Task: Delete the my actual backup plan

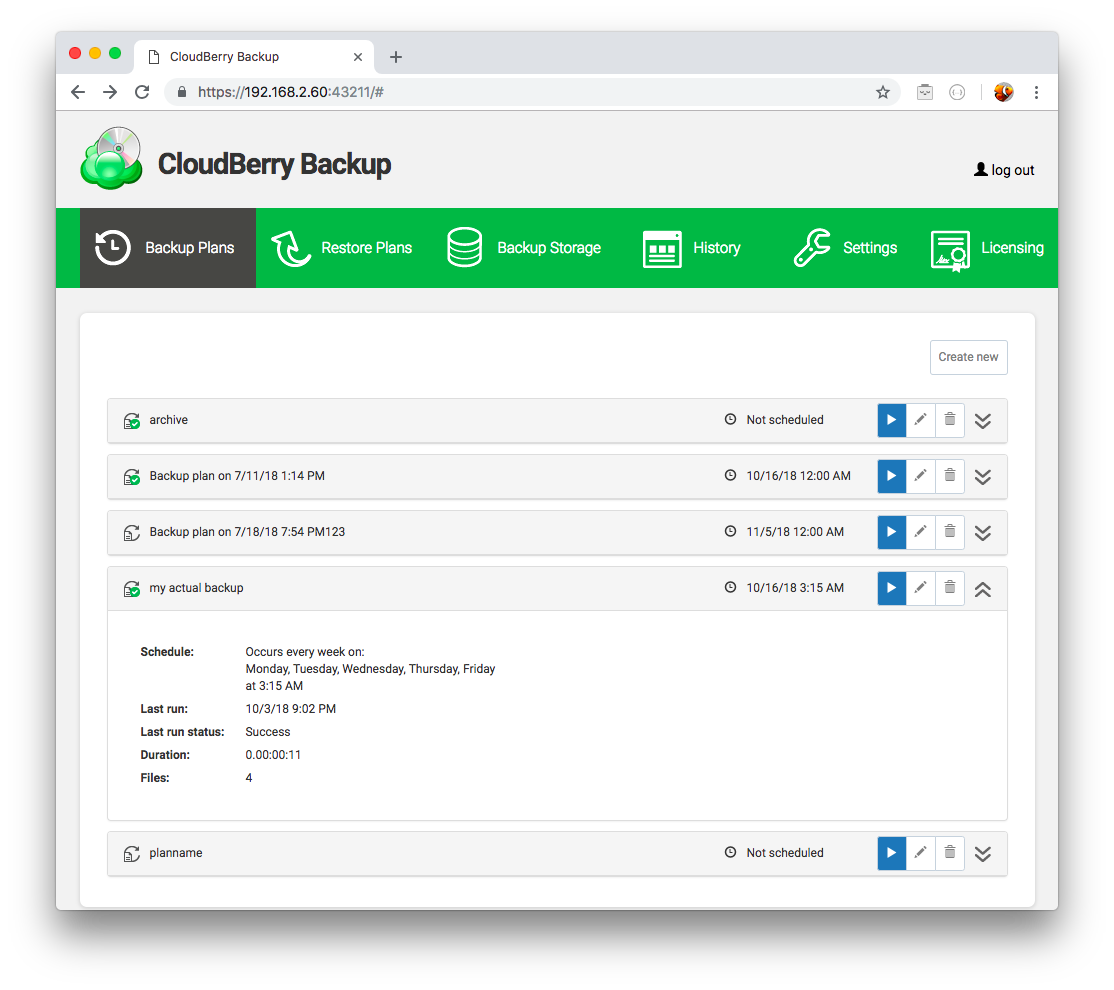Action: (950, 588)
